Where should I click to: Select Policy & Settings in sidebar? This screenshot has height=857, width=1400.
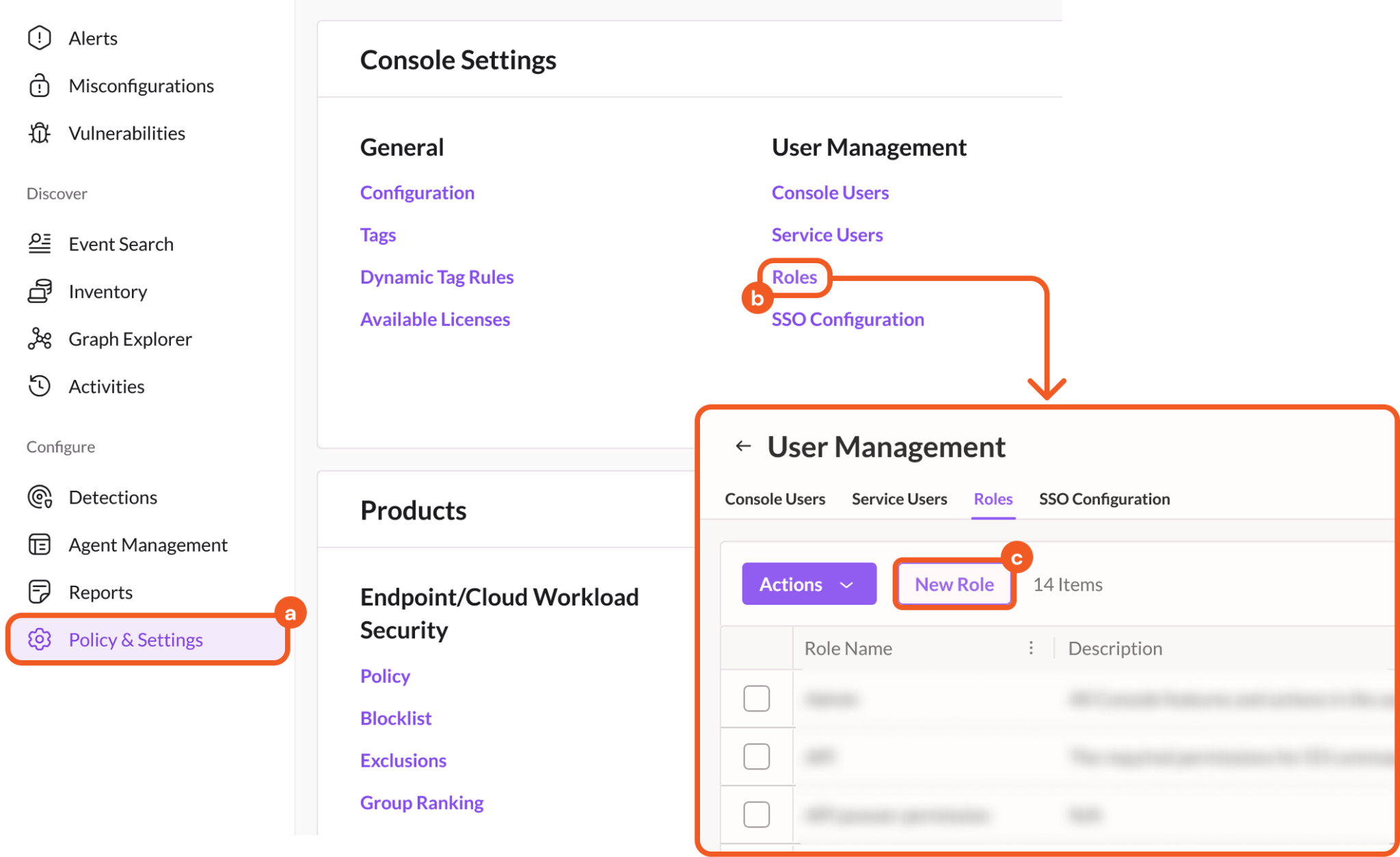(x=135, y=640)
